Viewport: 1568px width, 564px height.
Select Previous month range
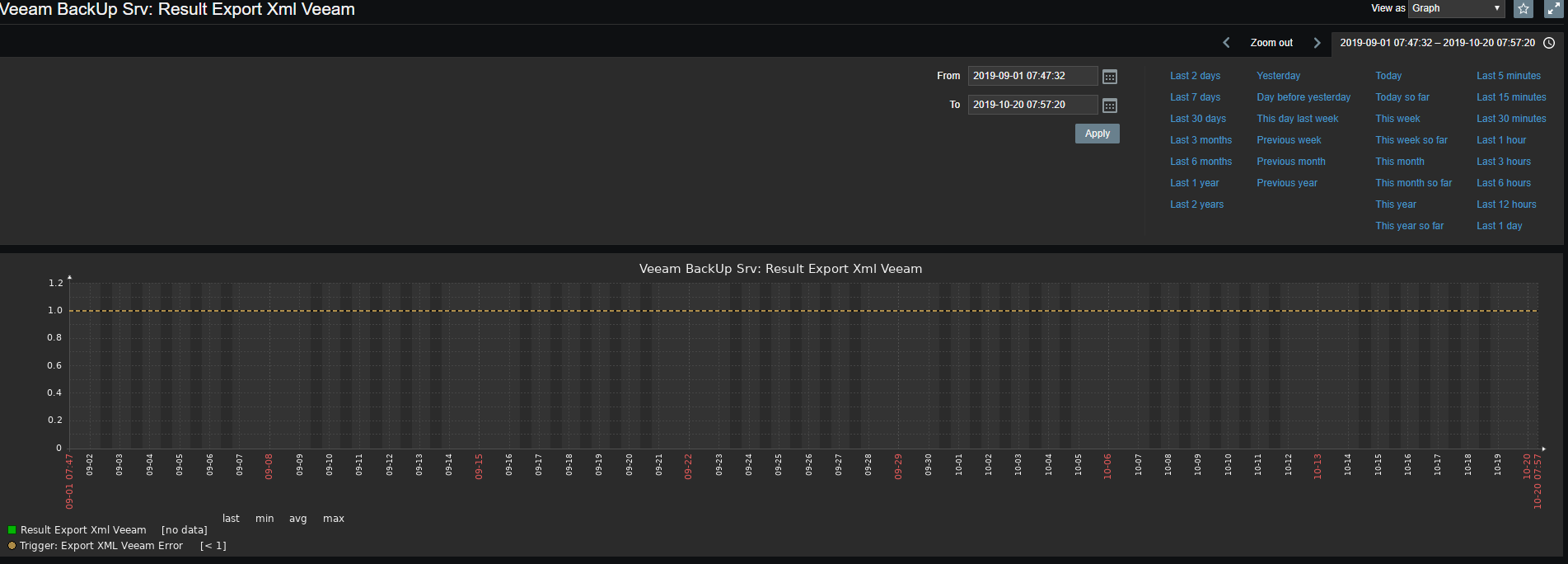point(1291,162)
